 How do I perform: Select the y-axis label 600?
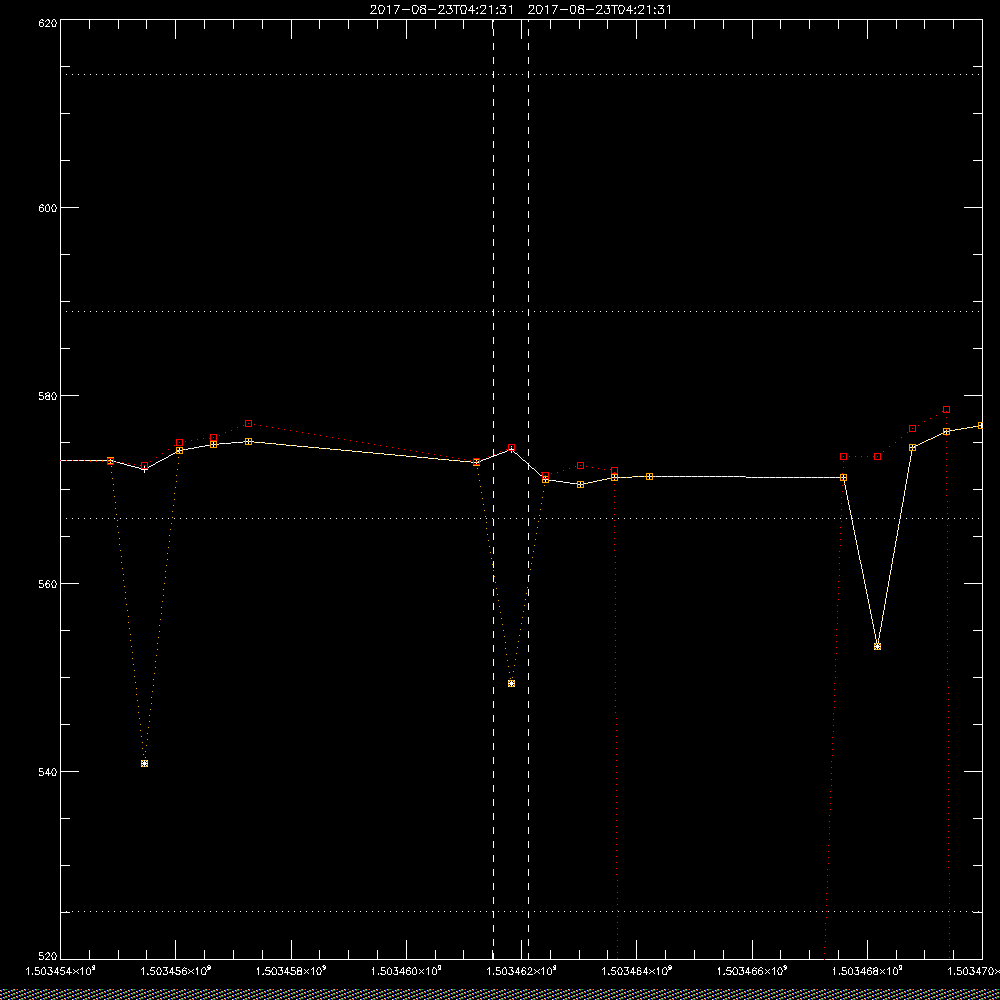pos(48,208)
